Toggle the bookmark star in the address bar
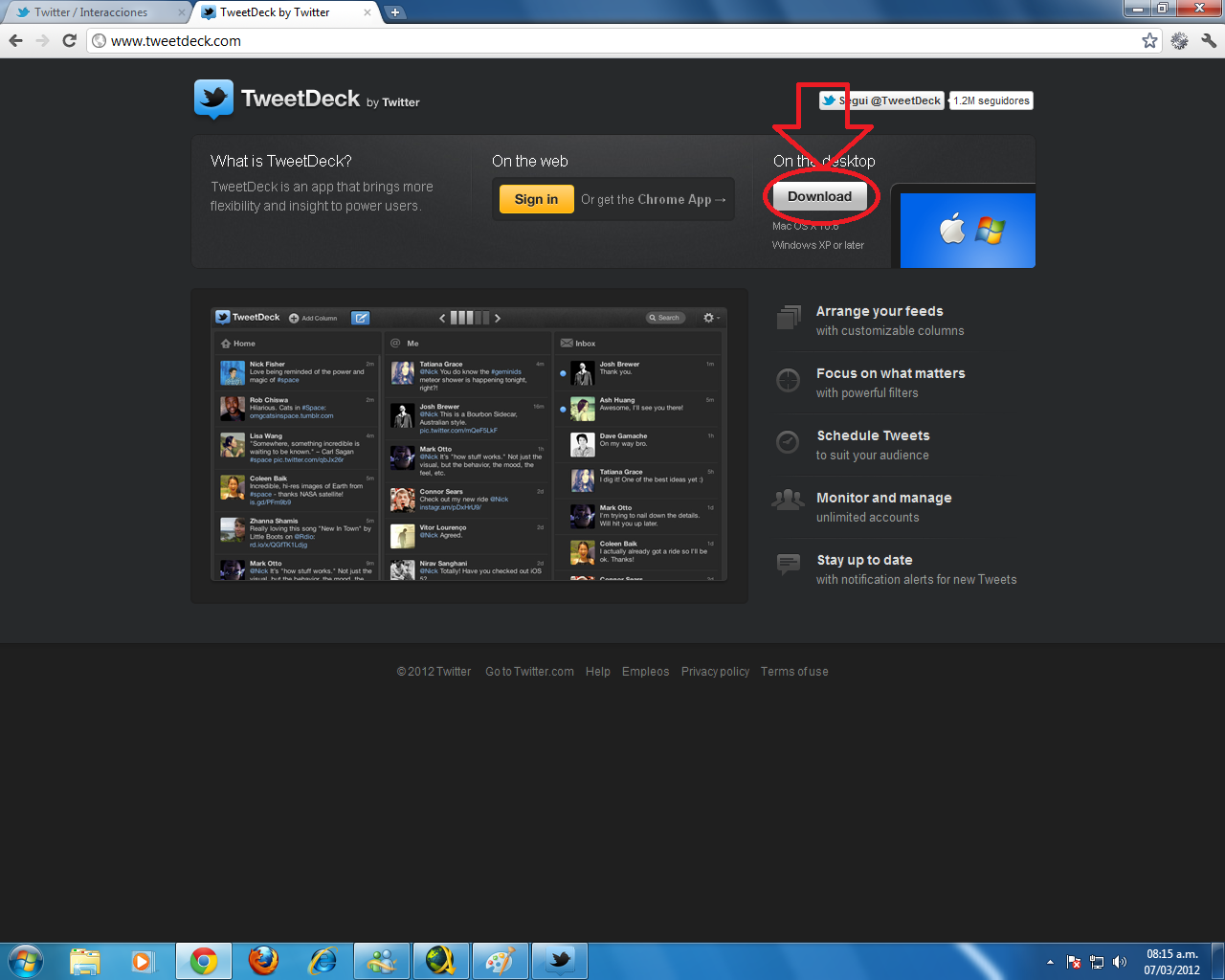Image resolution: width=1225 pixels, height=980 pixels. pyautogui.click(x=1147, y=41)
